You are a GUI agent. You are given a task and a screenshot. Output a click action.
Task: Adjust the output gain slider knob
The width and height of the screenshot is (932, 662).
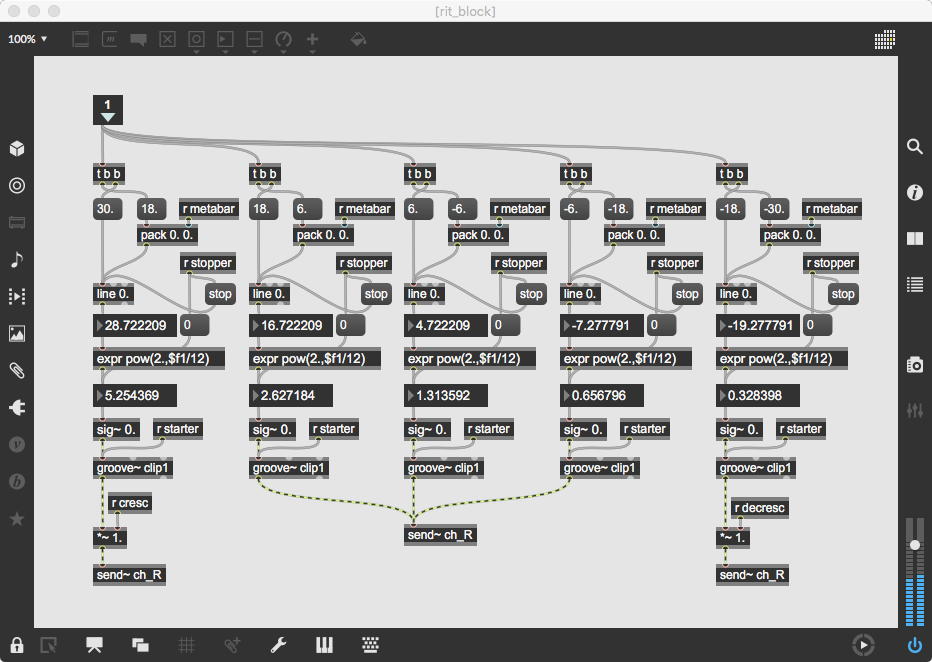(x=915, y=545)
